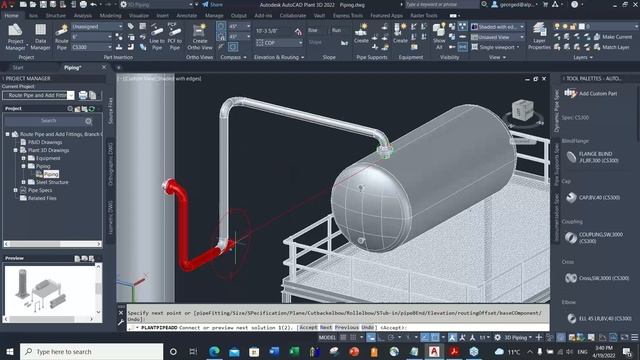640x360 pixels.
Task: Toggle the compass display button
Action: tap(221, 27)
